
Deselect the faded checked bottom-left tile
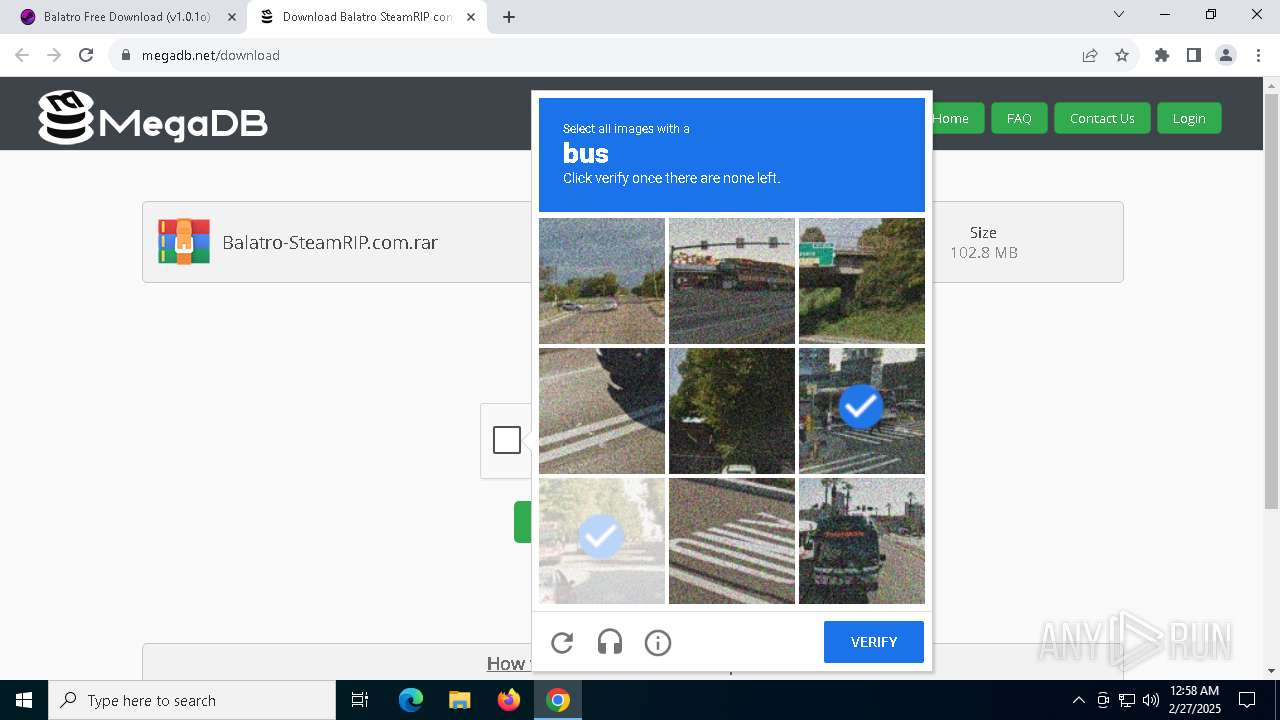(x=602, y=541)
